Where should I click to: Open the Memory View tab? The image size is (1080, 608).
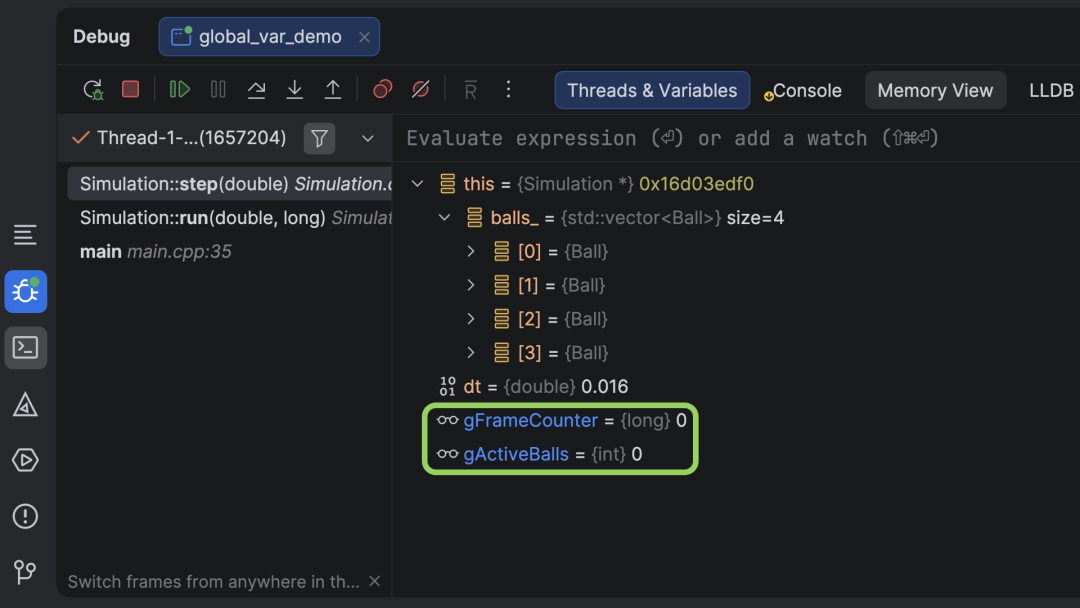tap(935, 90)
